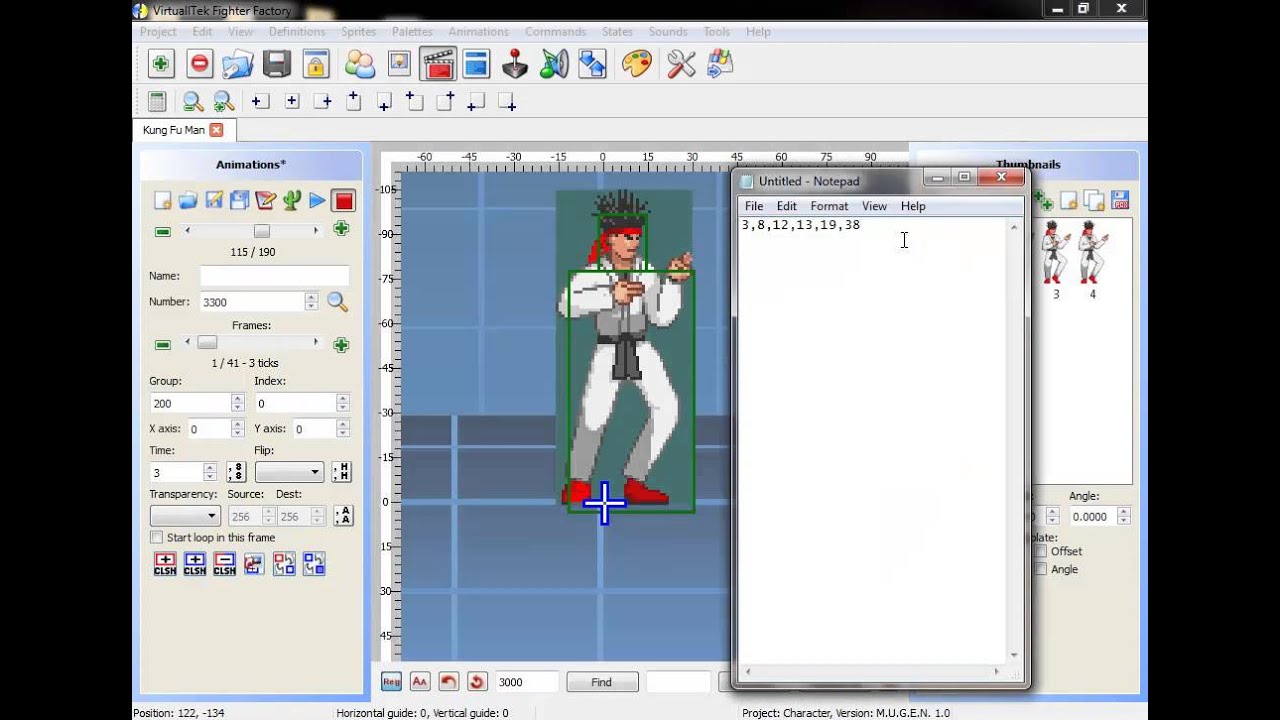Image resolution: width=1280 pixels, height=720 pixels.
Task: Open the Transparency dropdown
Action: click(x=184, y=516)
